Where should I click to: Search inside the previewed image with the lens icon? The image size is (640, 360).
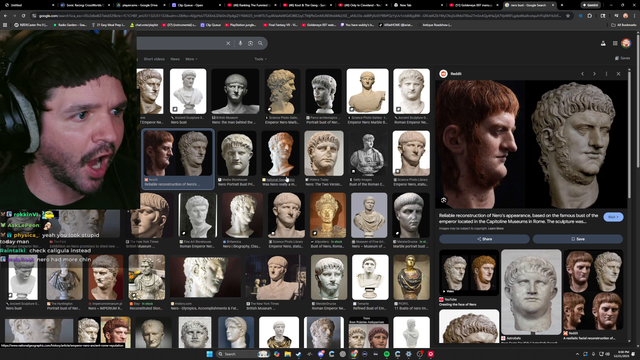click(444, 200)
